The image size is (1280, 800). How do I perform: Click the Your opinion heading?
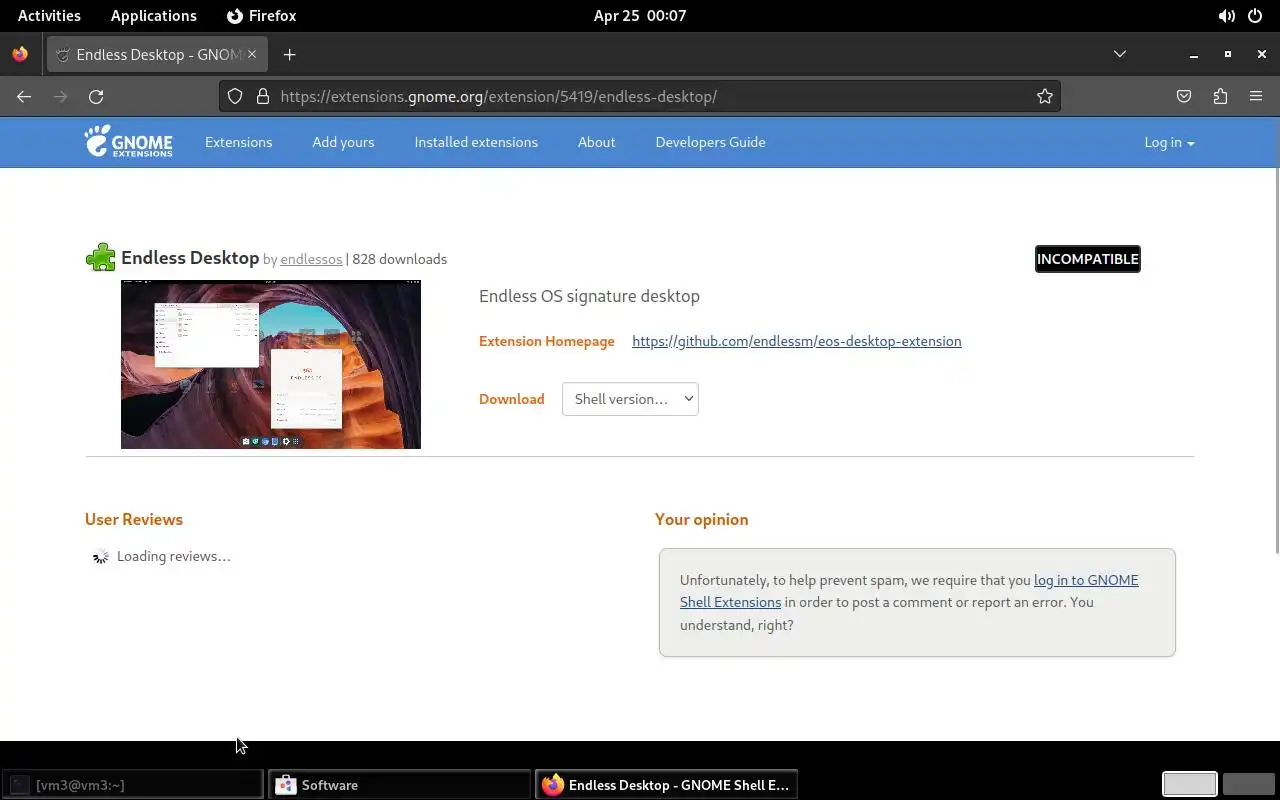click(701, 519)
